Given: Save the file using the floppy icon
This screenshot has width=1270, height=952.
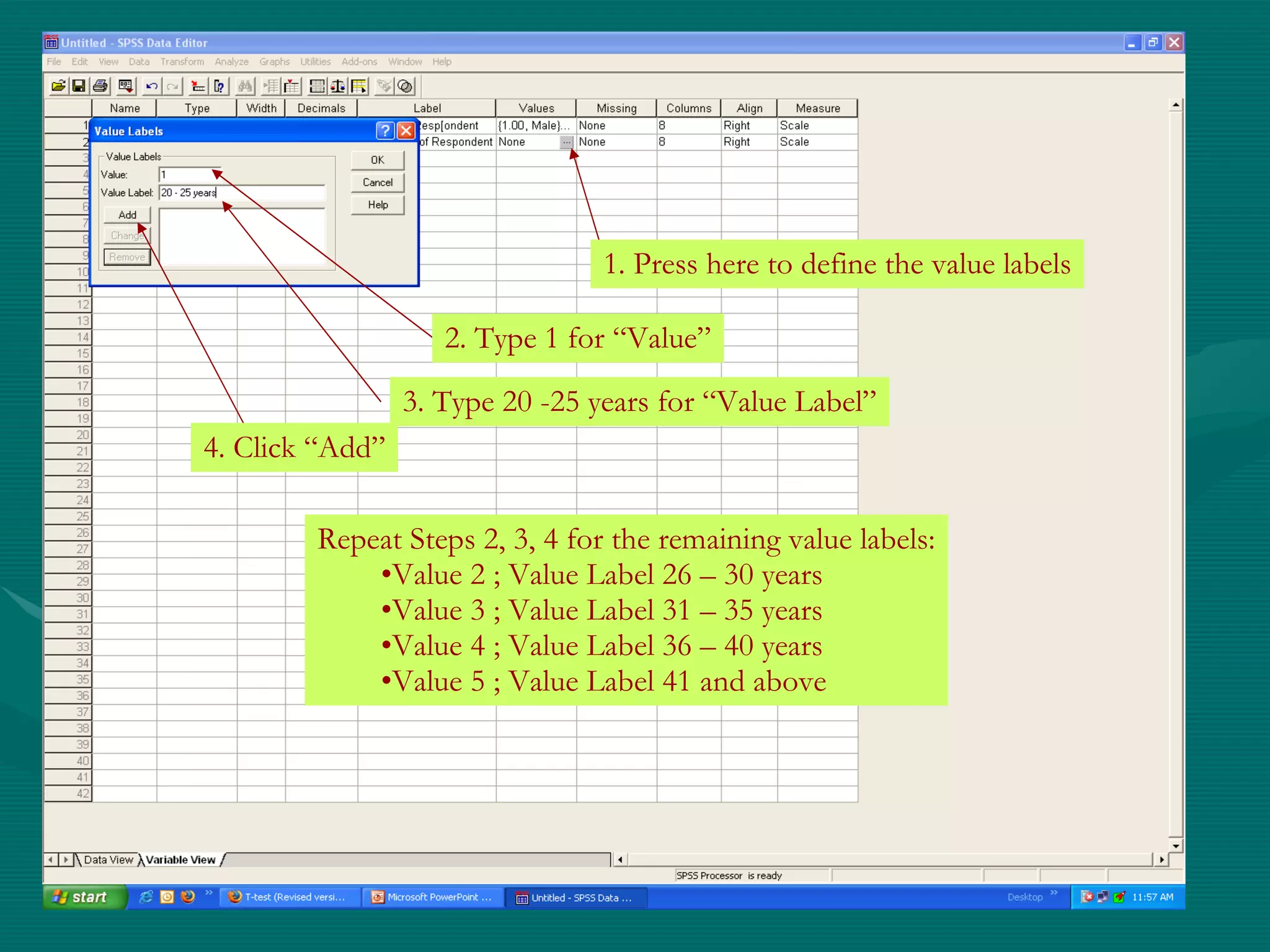Looking at the screenshot, I should point(79,86).
